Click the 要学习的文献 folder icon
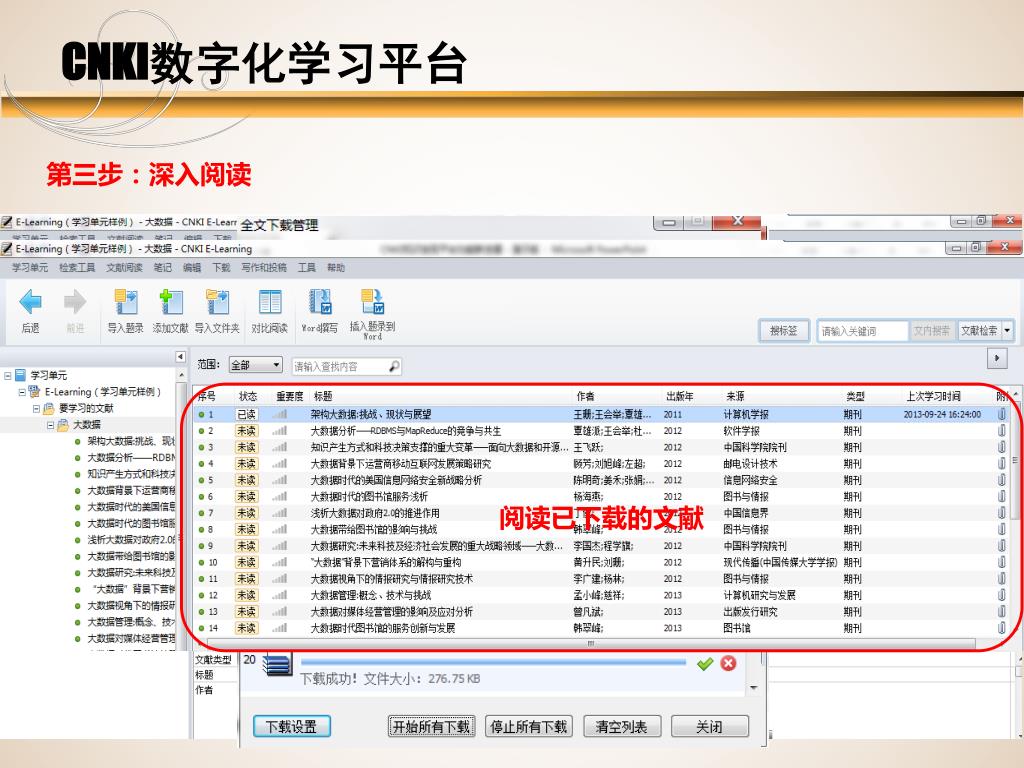Screen dimensions: 1024x768 tap(48, 409)
